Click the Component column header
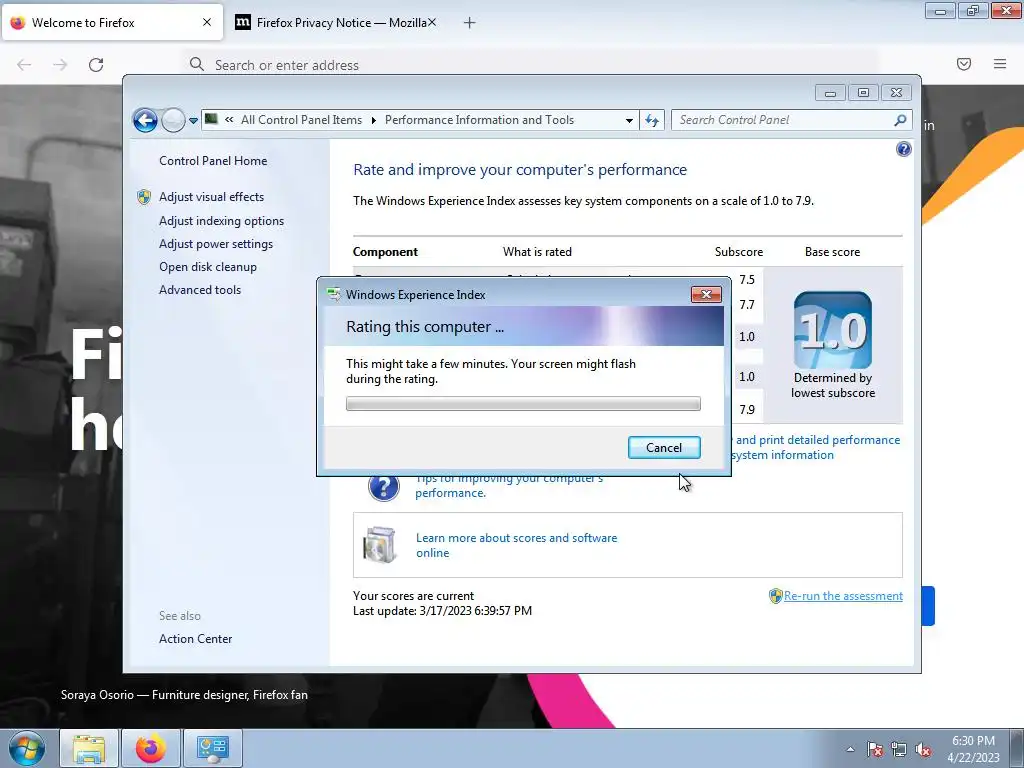 pos(385,252)
